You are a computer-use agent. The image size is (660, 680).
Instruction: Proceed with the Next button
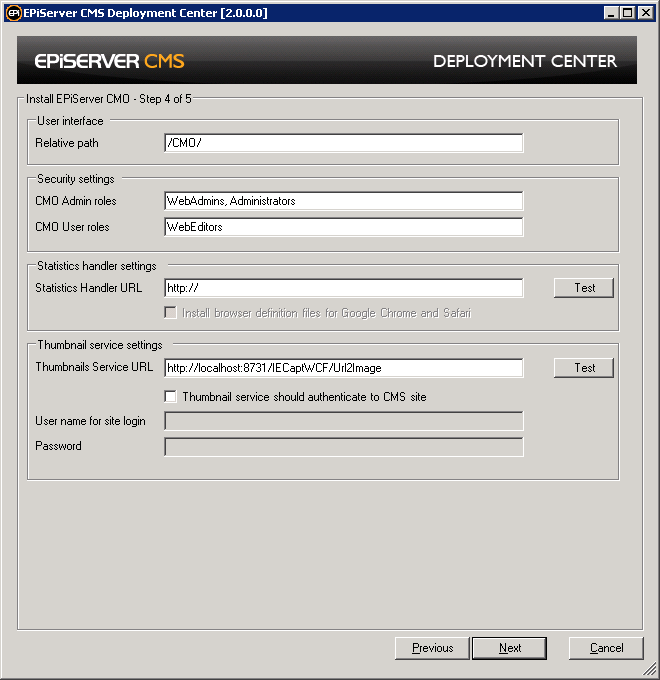(510, 648)
